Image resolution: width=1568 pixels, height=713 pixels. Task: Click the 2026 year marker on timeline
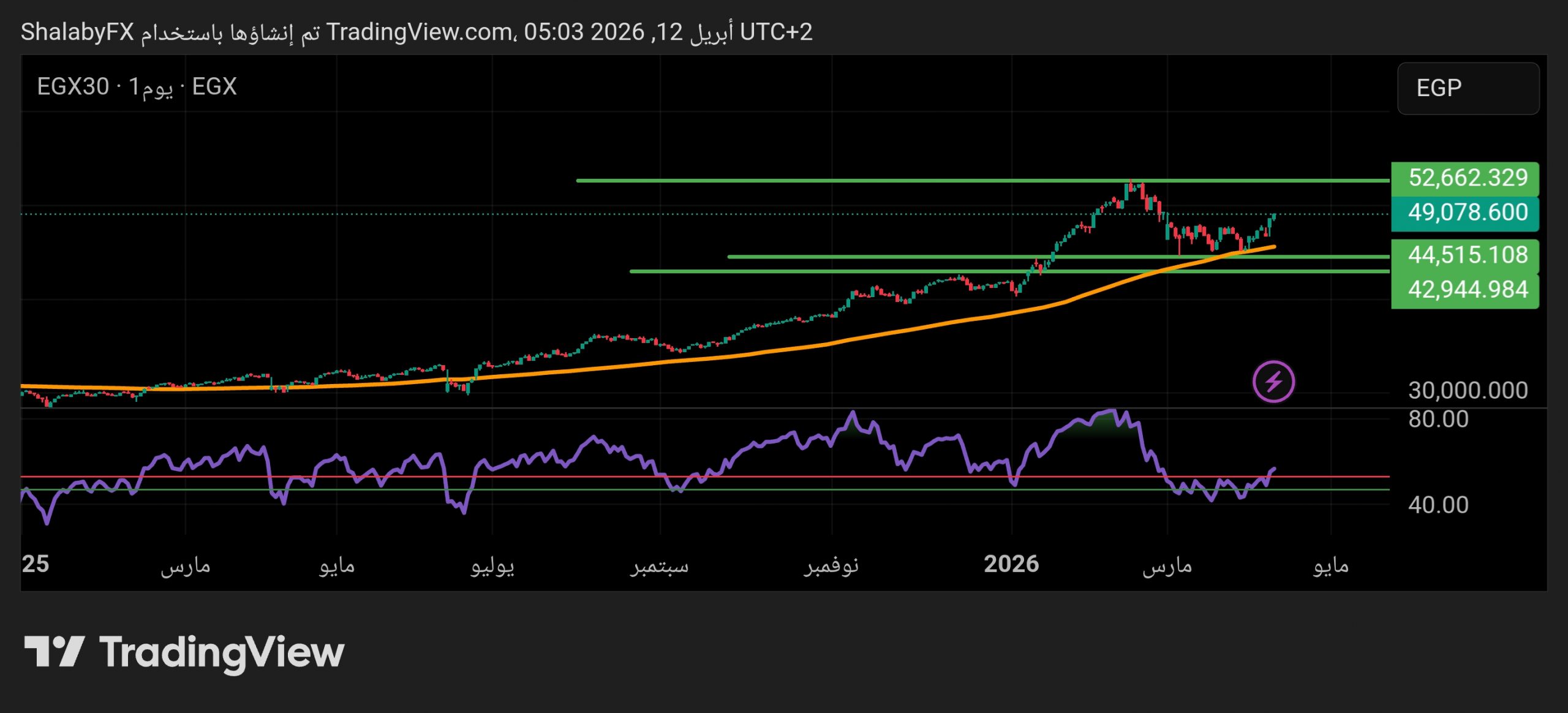click(x=1011, y=564)
